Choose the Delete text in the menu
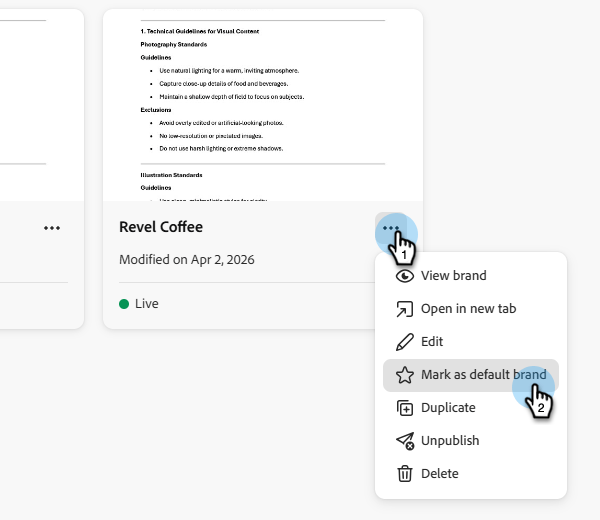Image resolution: width=600 pixels, height=520 pixels. tap(440, 474)
